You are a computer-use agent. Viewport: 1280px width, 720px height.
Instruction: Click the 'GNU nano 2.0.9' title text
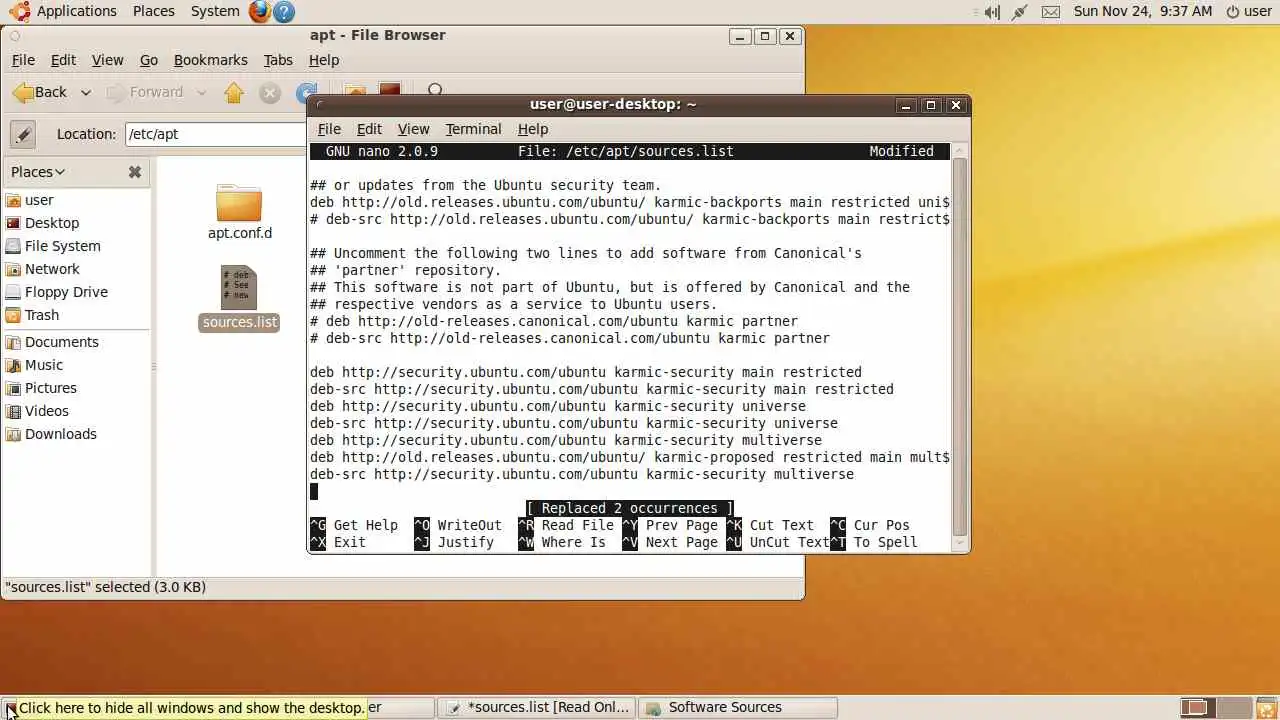coord(382,151)
